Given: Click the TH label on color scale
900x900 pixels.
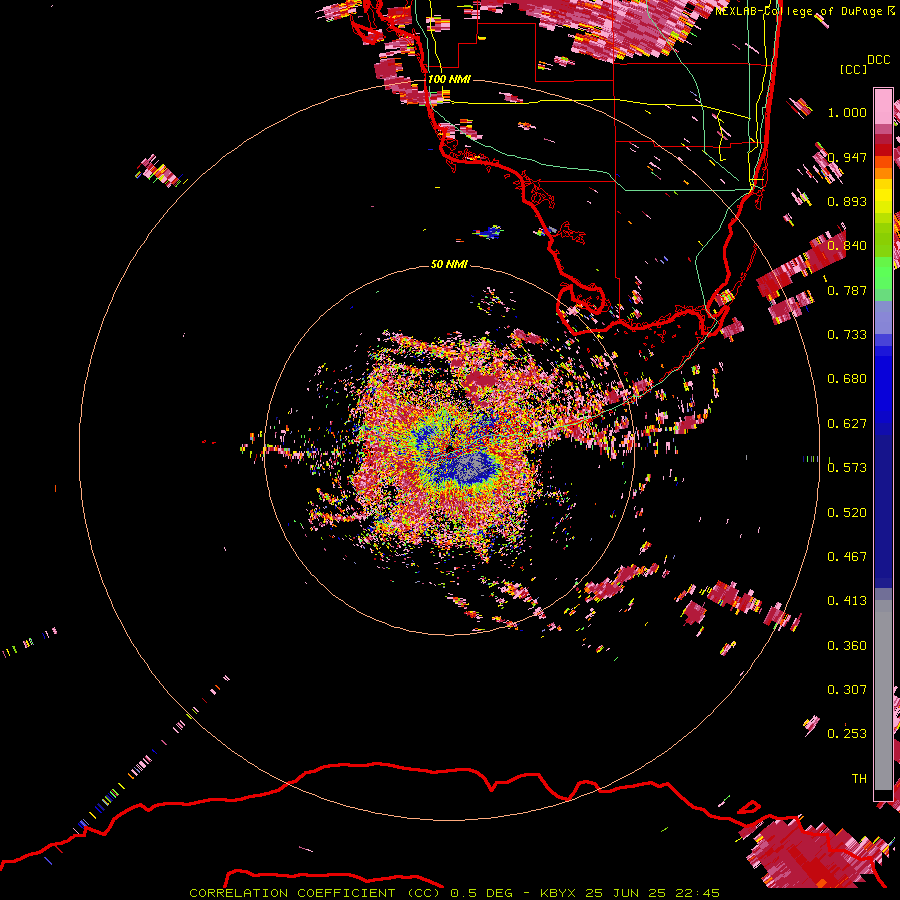Looking at the screenshot, I should click(x=859, y=778).
